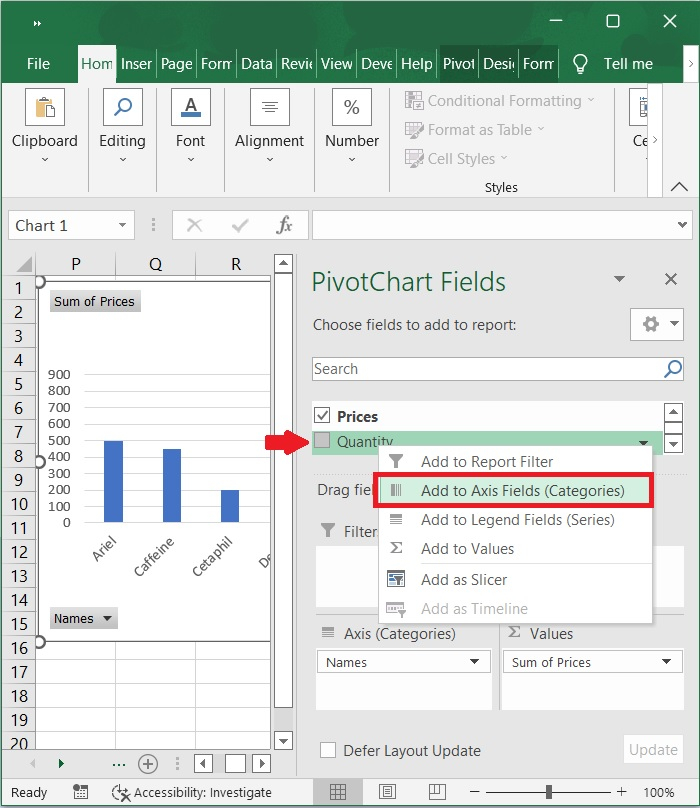Select Add as Slicer menu item
The image size is (700, 808).
[x=514, y=580]
